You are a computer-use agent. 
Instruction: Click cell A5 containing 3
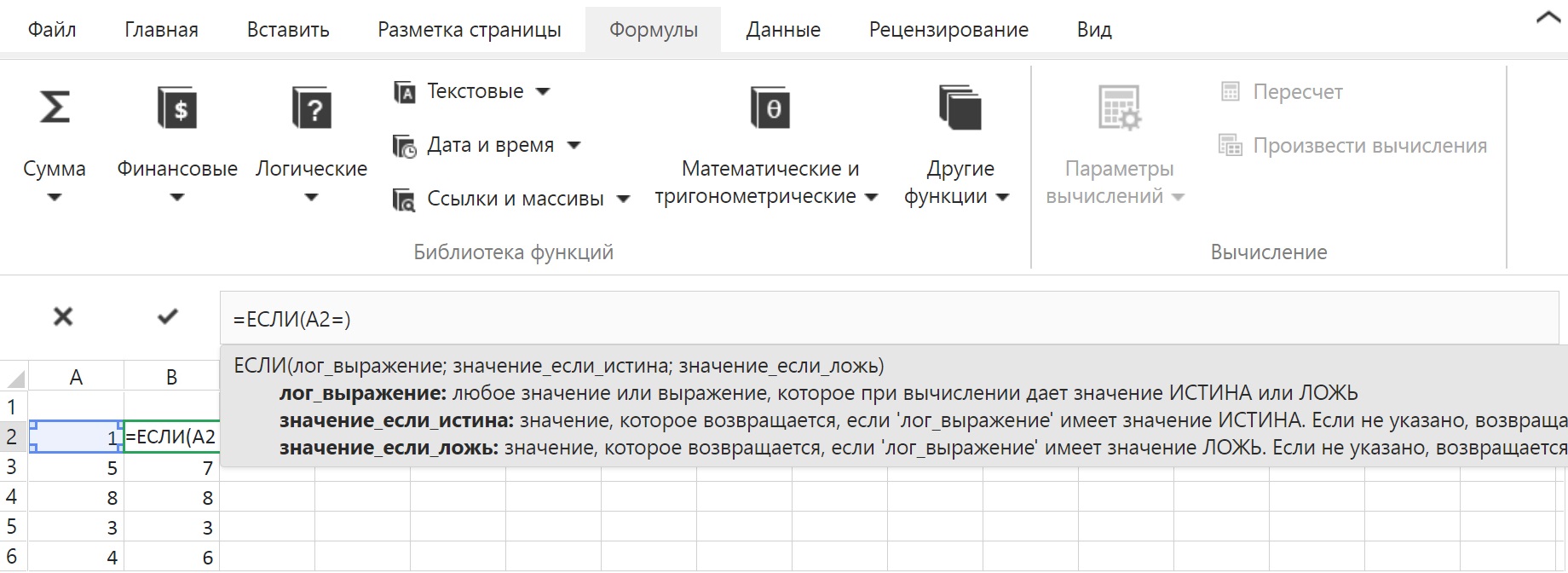point(76,527)
